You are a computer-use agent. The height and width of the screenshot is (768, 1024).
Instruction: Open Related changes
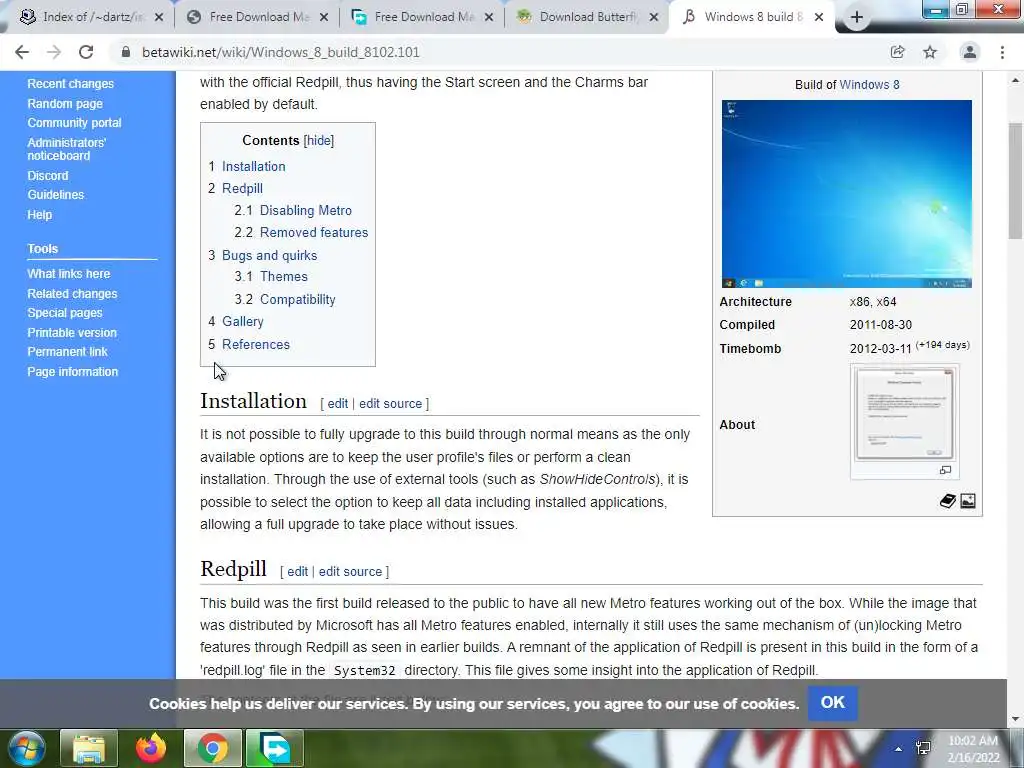click(72, 294)
